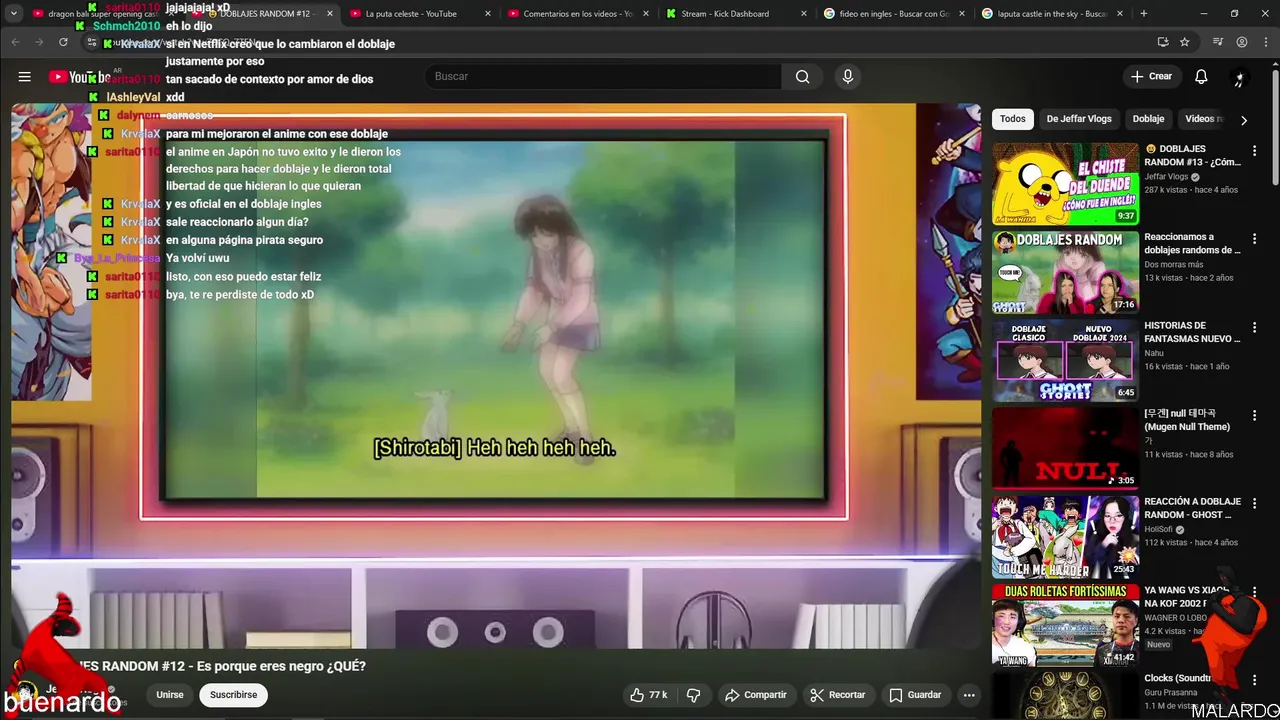1280x720 pixels.
Task: Dislike the video with thumbs down
Action: 693,695
